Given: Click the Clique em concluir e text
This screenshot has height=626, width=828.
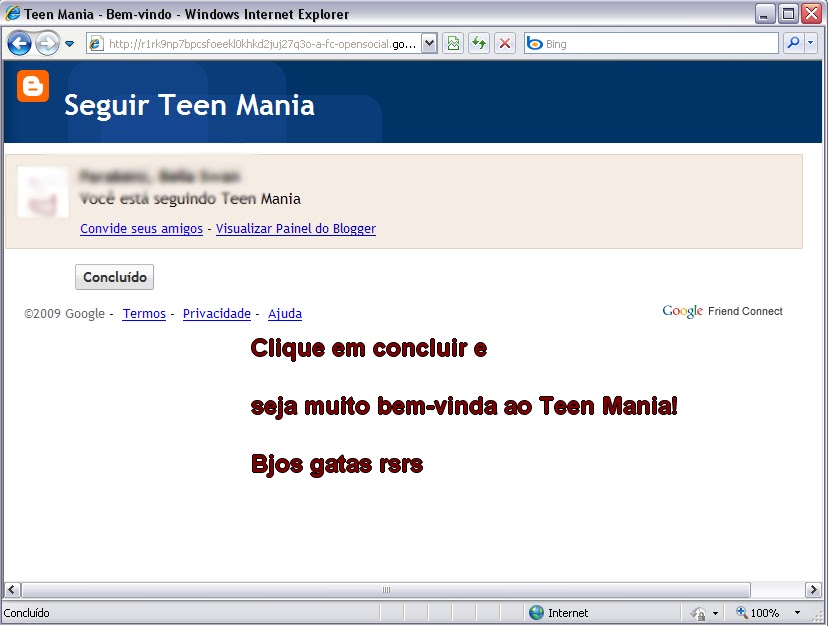Looking at the screenshot, I should coord(369,348).
